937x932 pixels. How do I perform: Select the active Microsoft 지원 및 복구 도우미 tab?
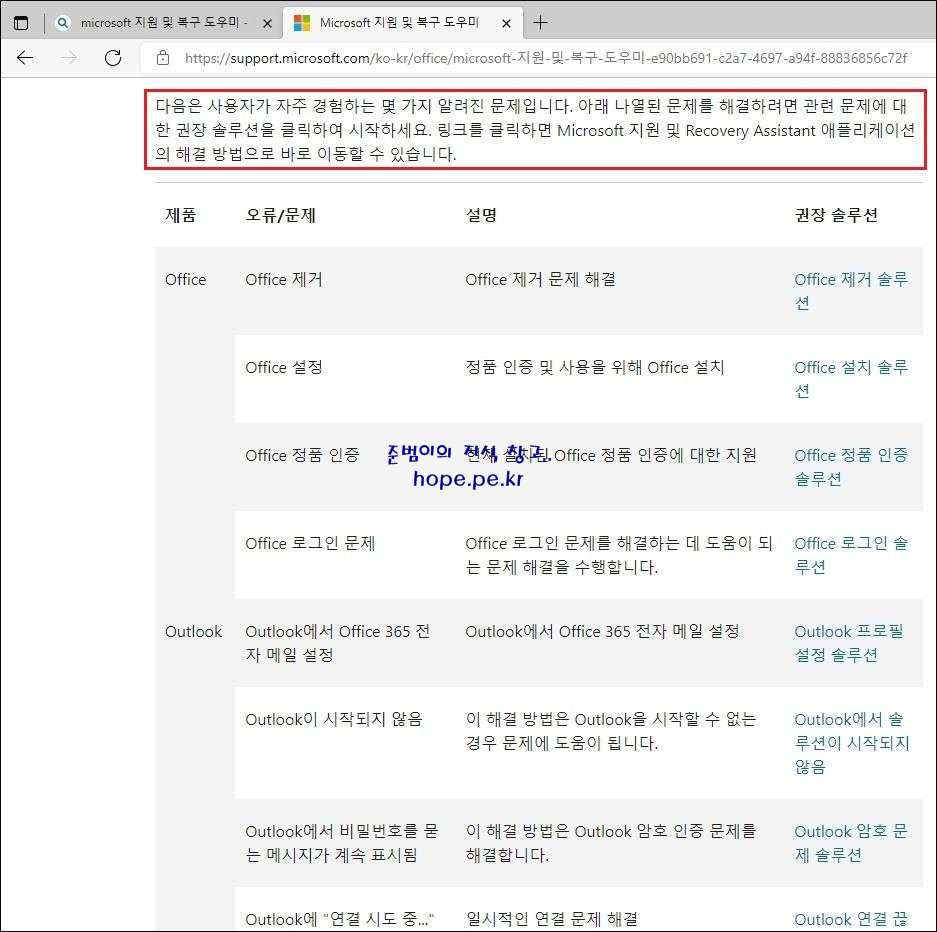click(402, 23)
